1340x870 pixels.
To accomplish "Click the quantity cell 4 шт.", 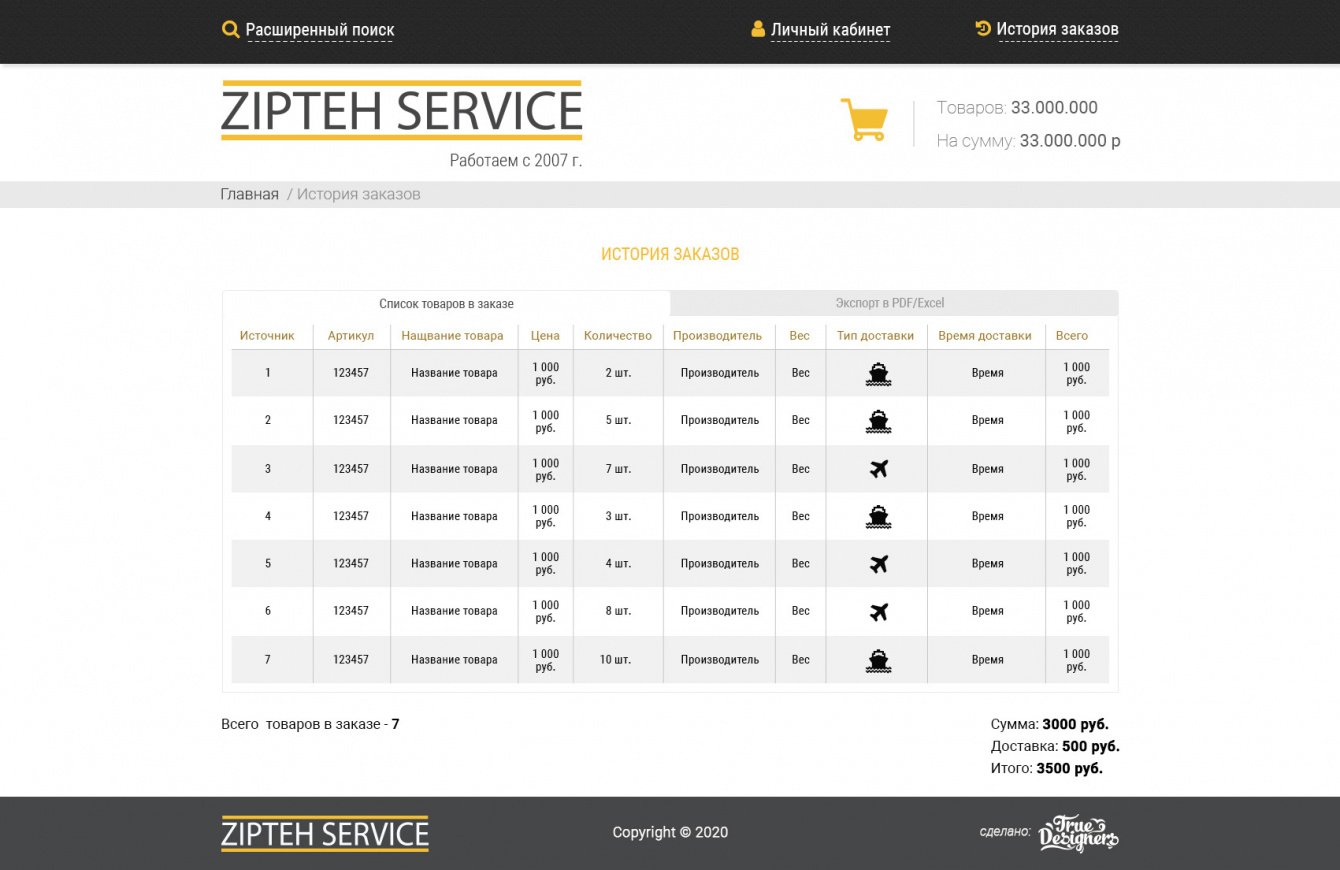I will click(x=618, y=563).
